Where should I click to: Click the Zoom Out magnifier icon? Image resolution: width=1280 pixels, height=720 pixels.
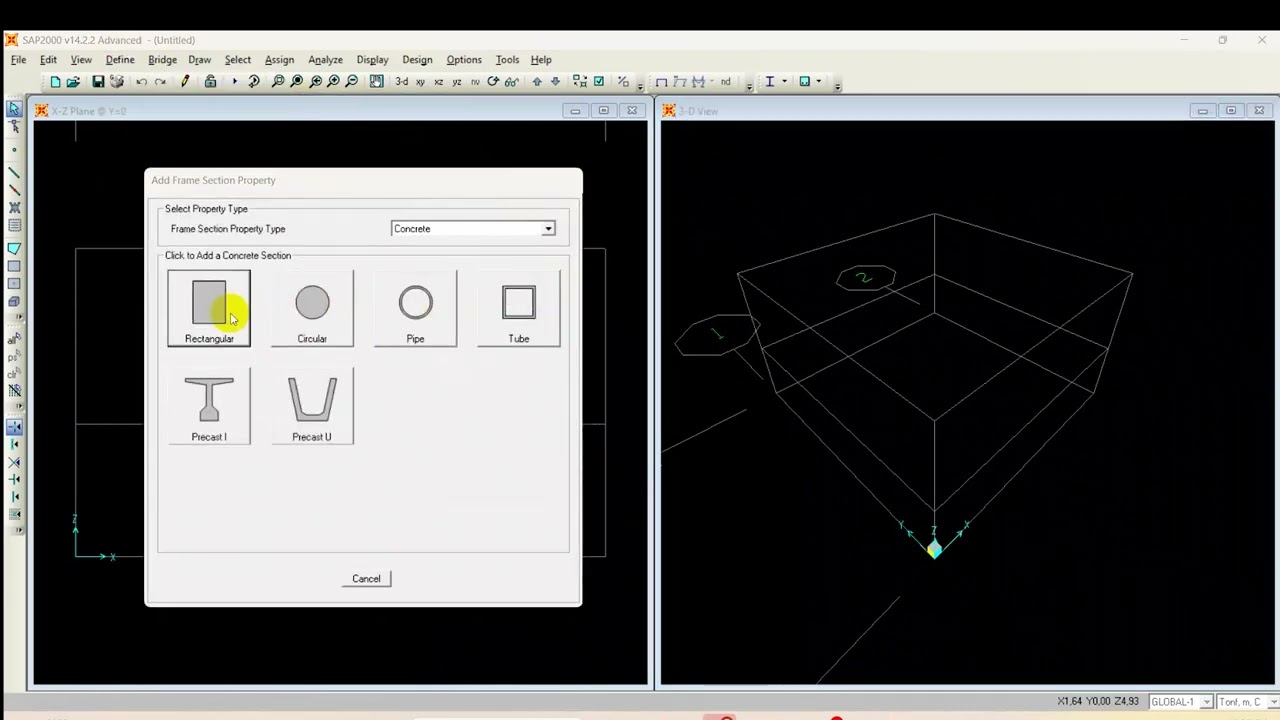point(352,81)
